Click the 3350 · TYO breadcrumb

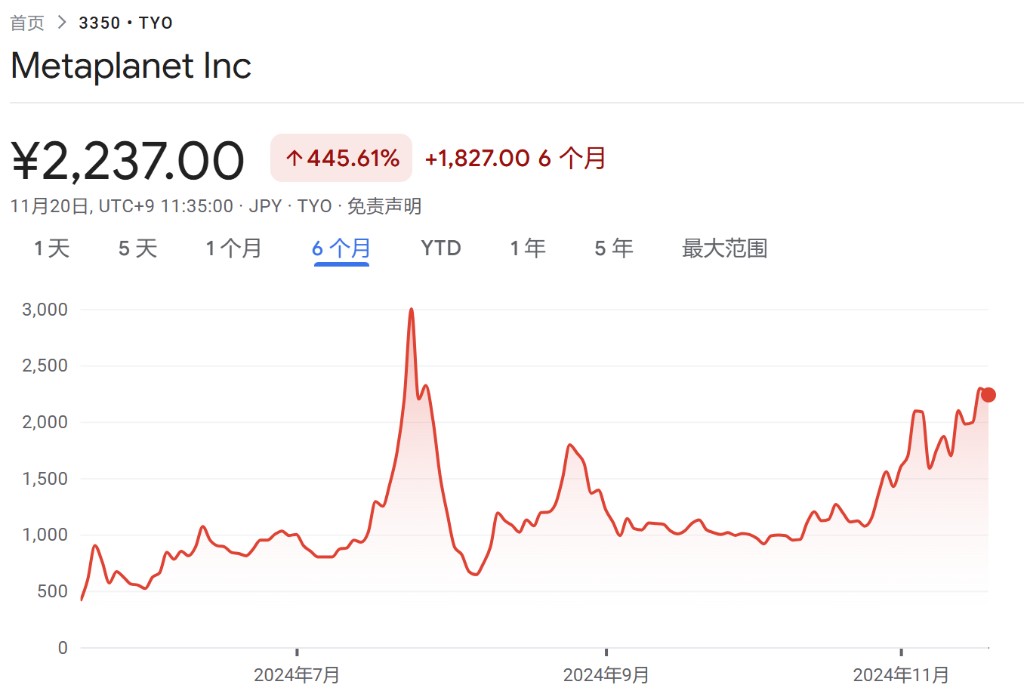point(125,23)
